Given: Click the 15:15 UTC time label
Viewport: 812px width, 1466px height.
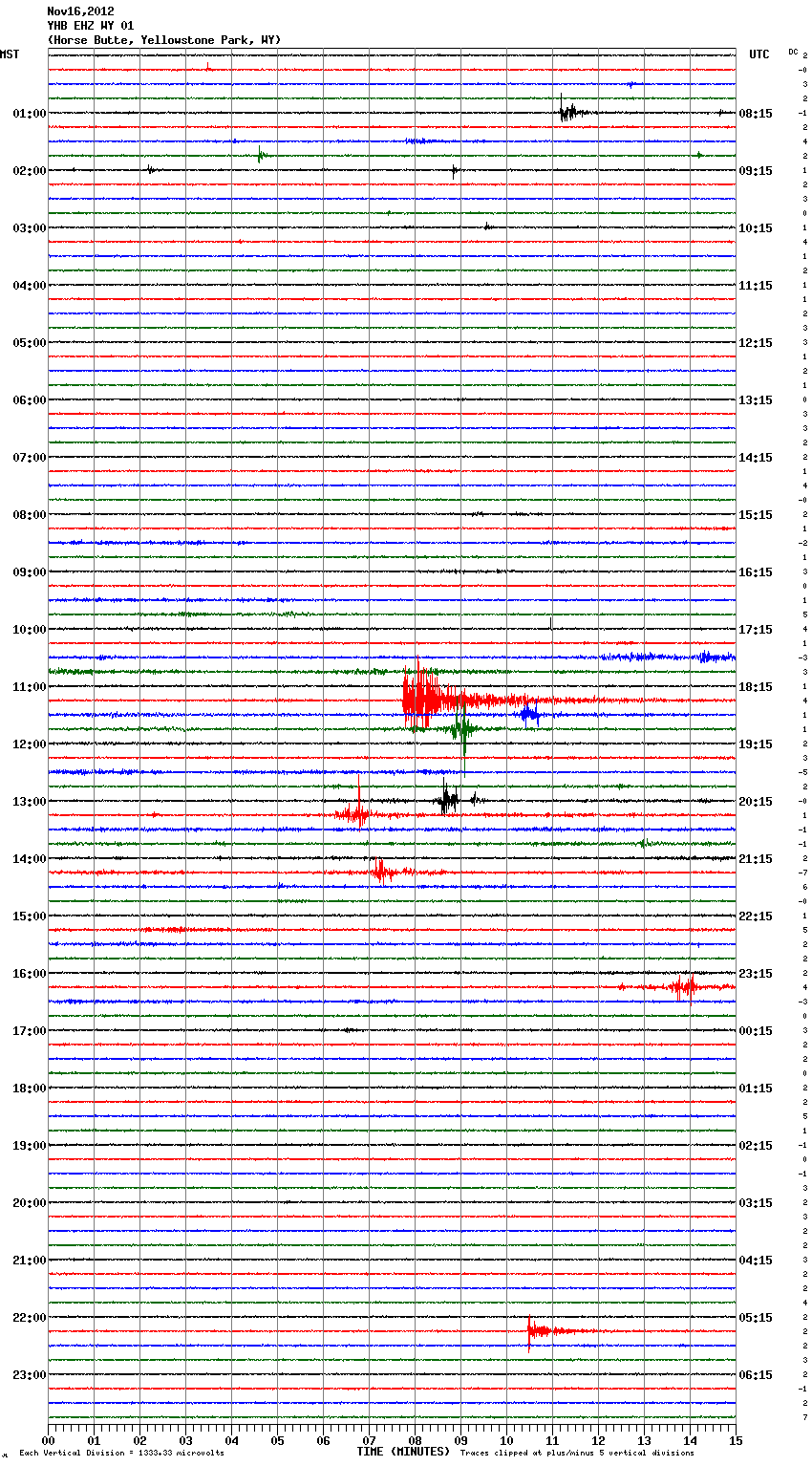Looking at the screenshot, I should point(756,515).
